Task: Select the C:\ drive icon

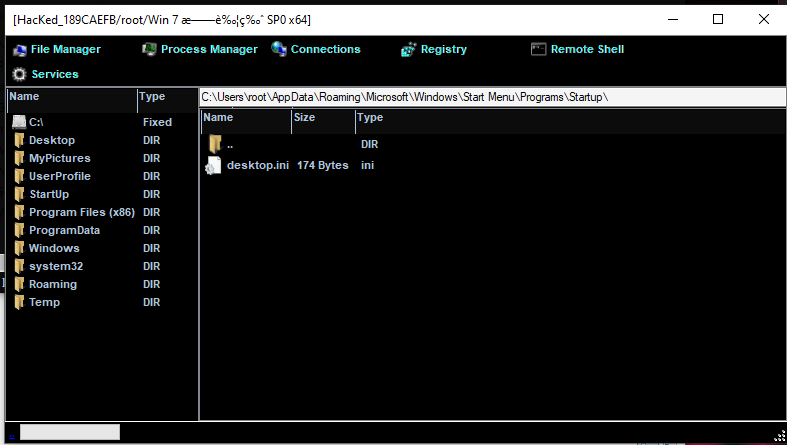Action: click(x=19, y=122)
